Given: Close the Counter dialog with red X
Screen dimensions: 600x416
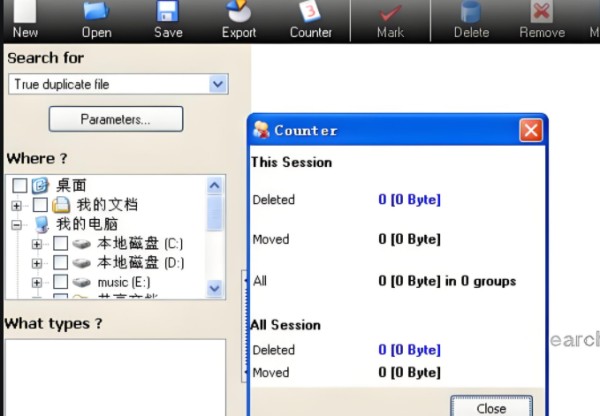Looking at the screenshot, I should point(531,130).
